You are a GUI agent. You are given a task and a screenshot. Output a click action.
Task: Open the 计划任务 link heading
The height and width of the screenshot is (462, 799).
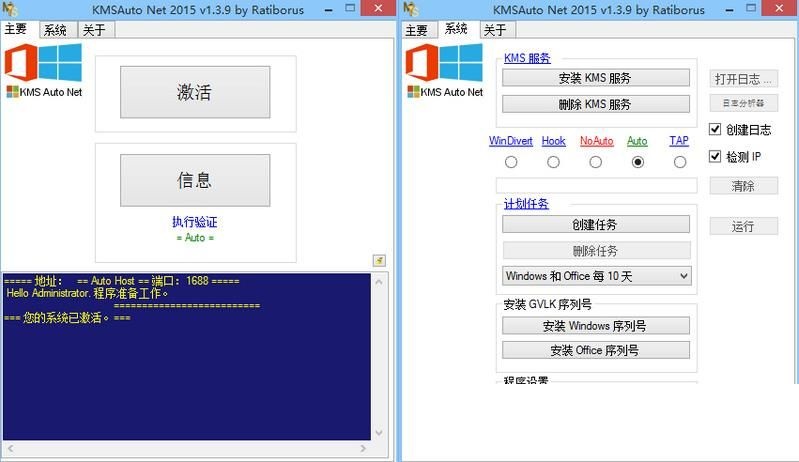tap(526, 204)
